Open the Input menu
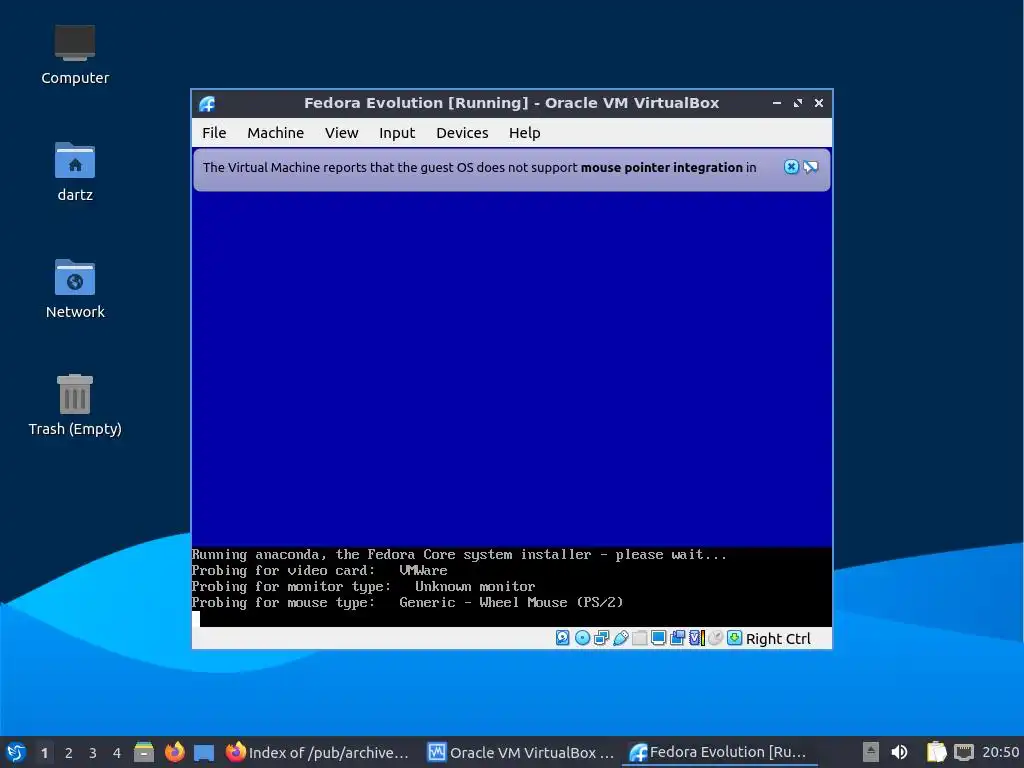 coord(396,133)
